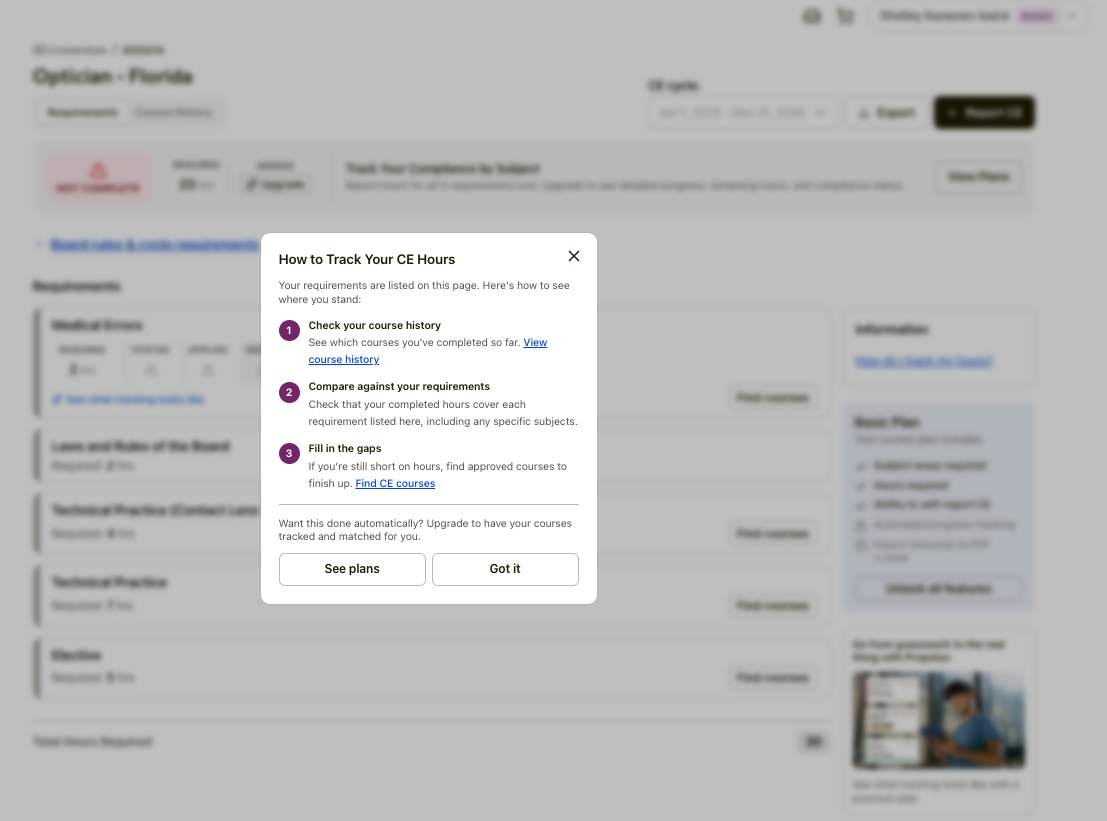
Task: Open the CE cycle date range dropdown
Action: pos(743,113)
